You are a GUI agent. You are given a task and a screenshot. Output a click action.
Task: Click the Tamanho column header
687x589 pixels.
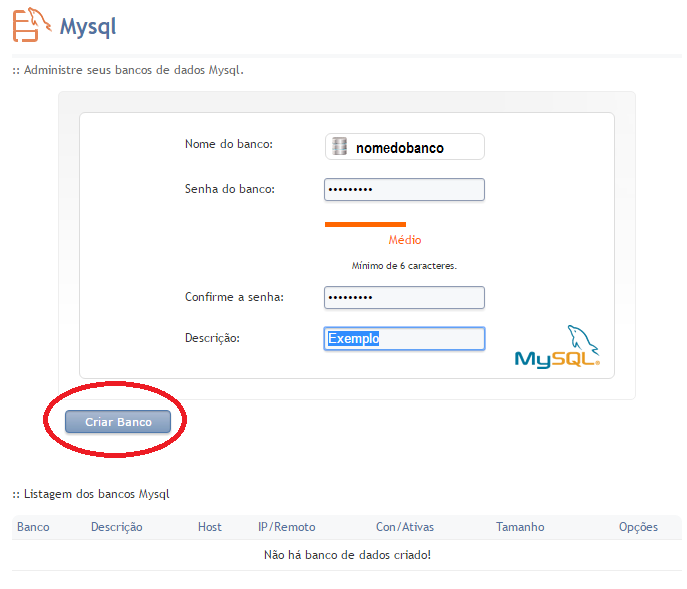coord(520,527)
